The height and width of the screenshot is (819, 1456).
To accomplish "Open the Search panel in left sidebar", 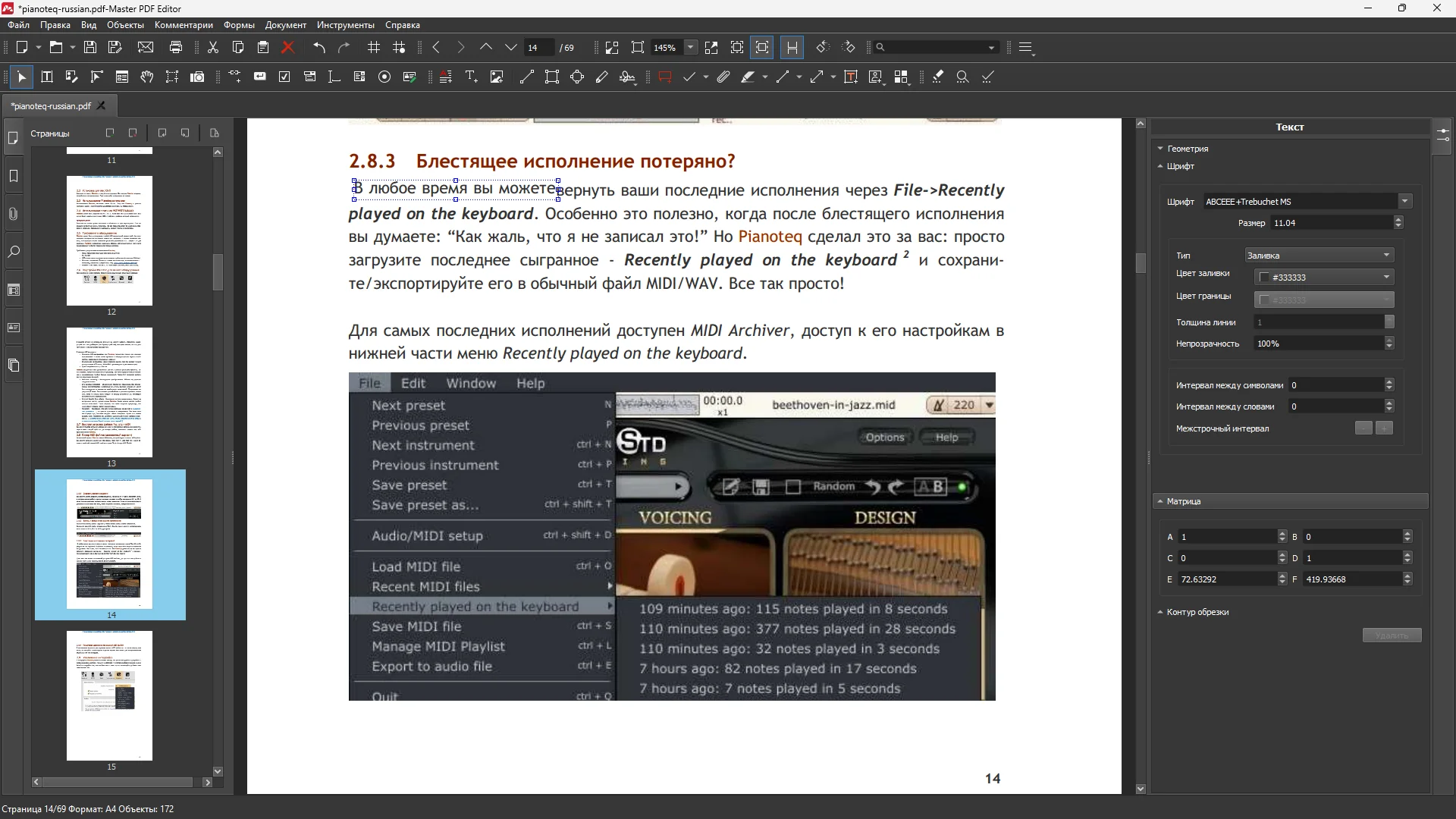I will tap(14, 252).
